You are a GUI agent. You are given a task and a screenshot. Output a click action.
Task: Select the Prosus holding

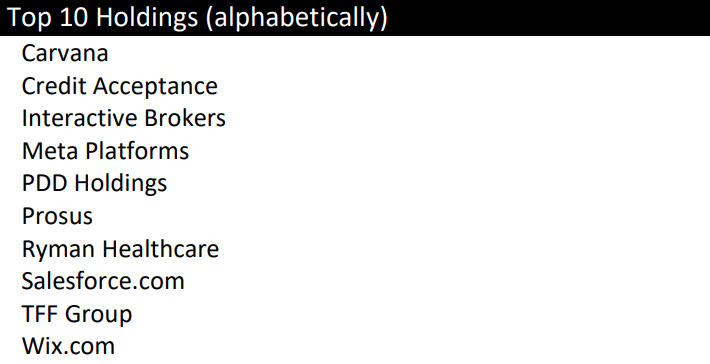click(57, 216)
